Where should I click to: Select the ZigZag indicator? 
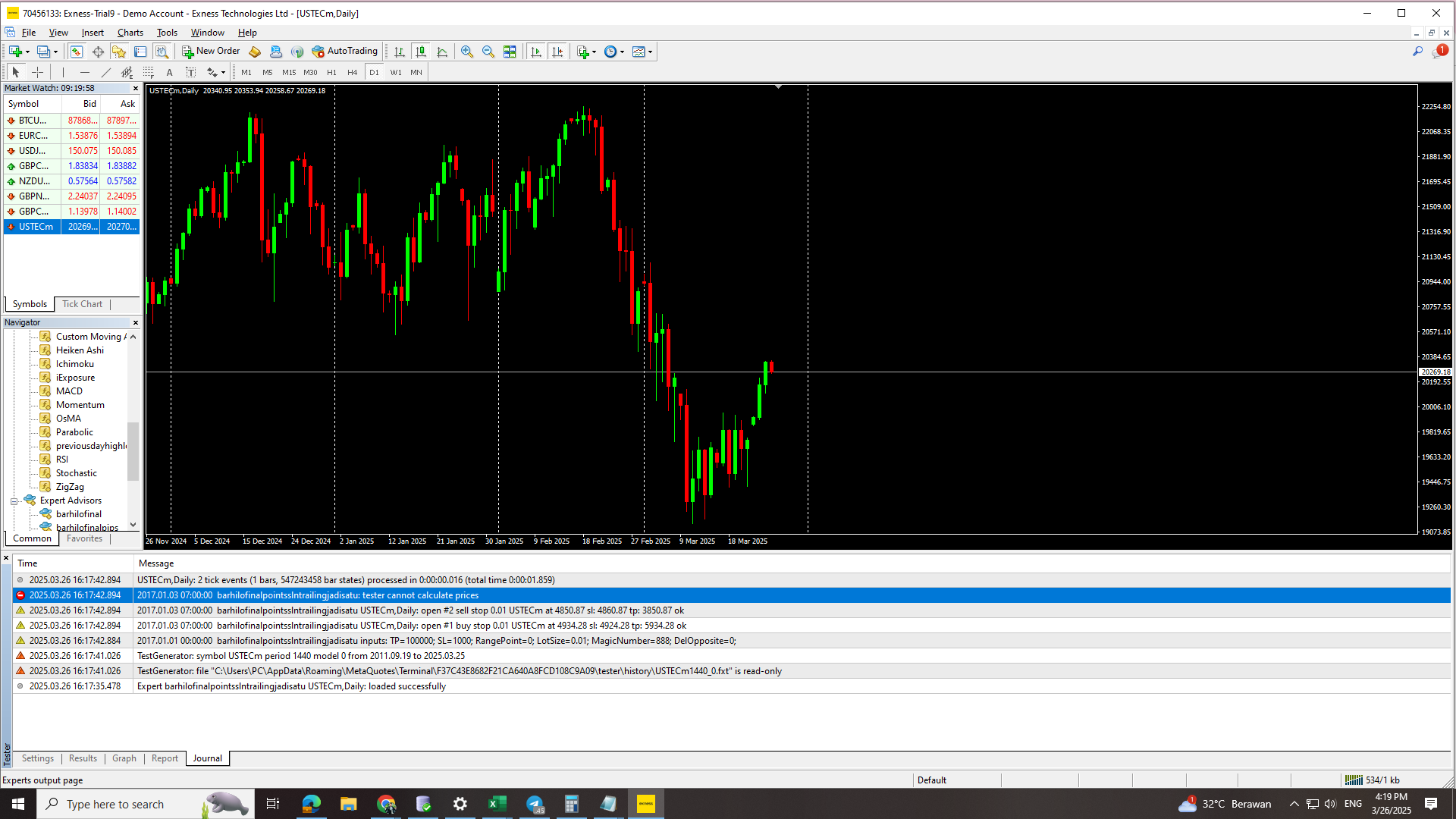(x=70, y=487)
